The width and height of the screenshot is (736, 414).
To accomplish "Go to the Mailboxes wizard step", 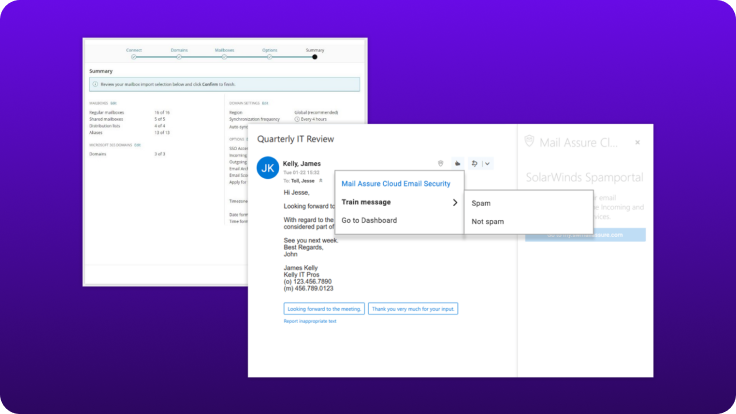I will tap(224, 50).
